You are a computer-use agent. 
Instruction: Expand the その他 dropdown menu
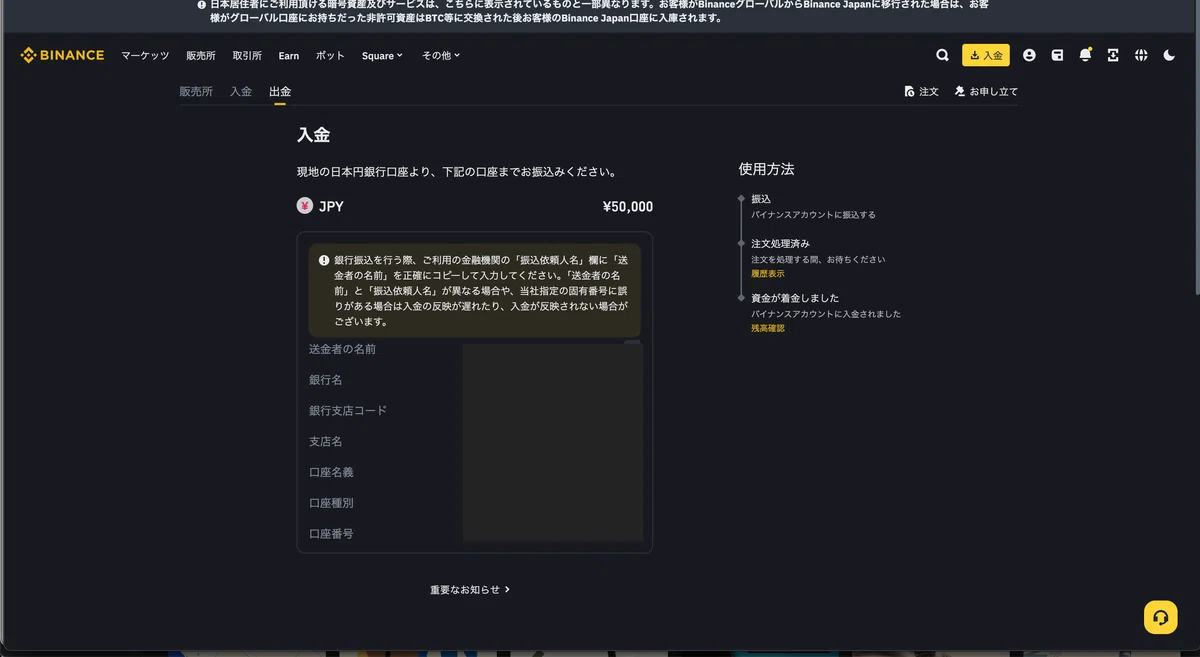[x=441, y=56]
